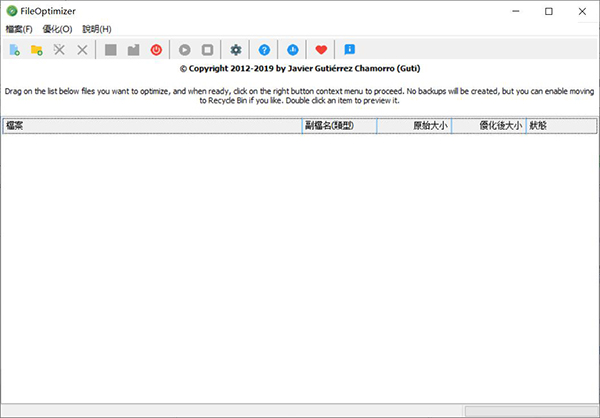The width and height of the screenshot is (600, 418).
Task: Click the gray chart-shaped toolbar icon
Action: (133, 50)
